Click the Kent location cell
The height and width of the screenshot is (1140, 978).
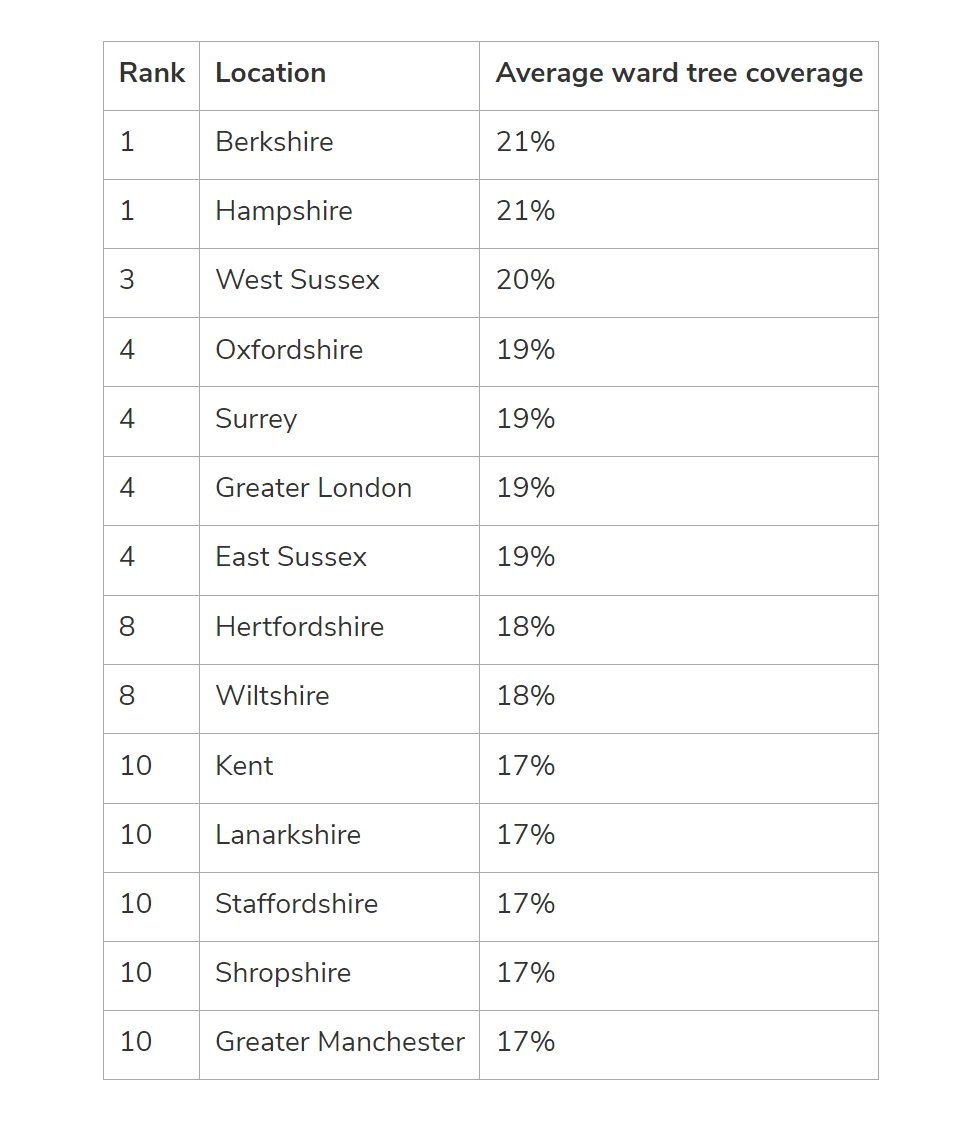pos(244,766)
